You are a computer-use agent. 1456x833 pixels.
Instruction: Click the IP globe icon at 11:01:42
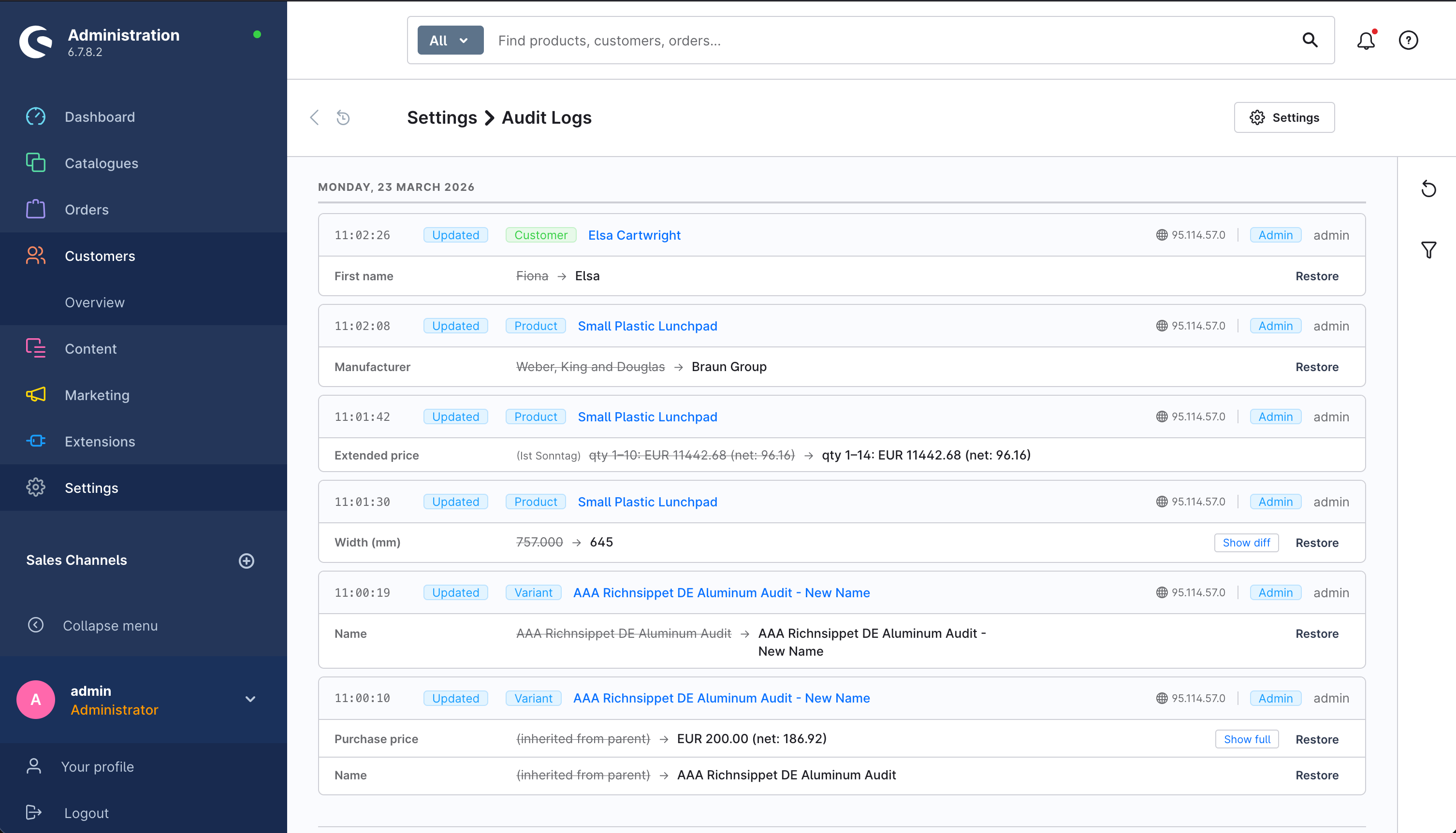click(1161, 416)
